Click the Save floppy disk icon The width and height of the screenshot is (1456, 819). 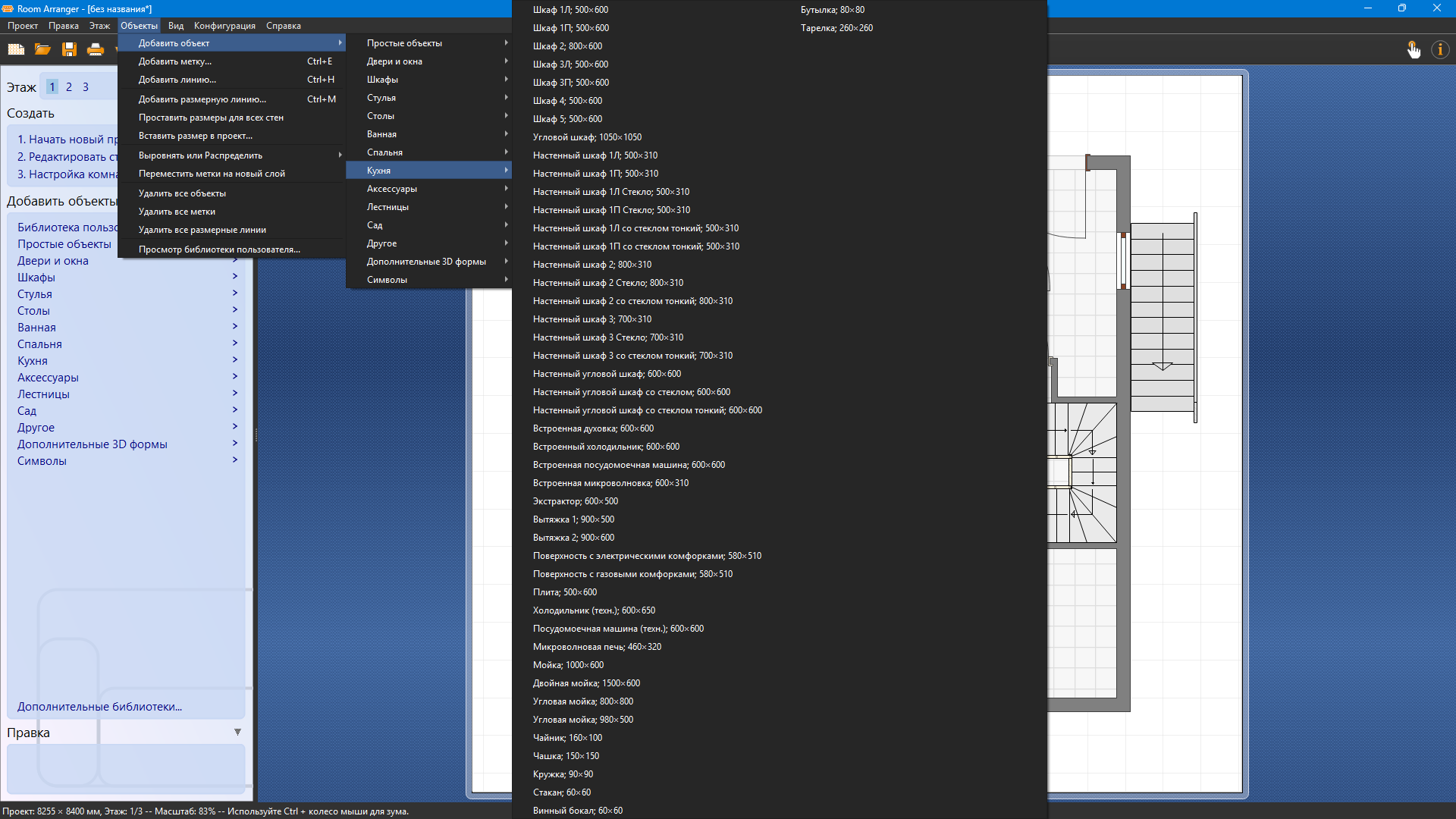coord(69,49)
